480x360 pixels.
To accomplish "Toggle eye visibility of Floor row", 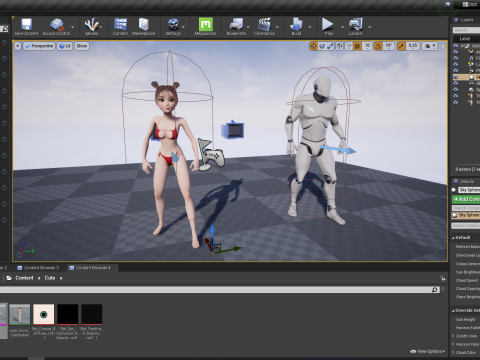I will click(456, 58).
